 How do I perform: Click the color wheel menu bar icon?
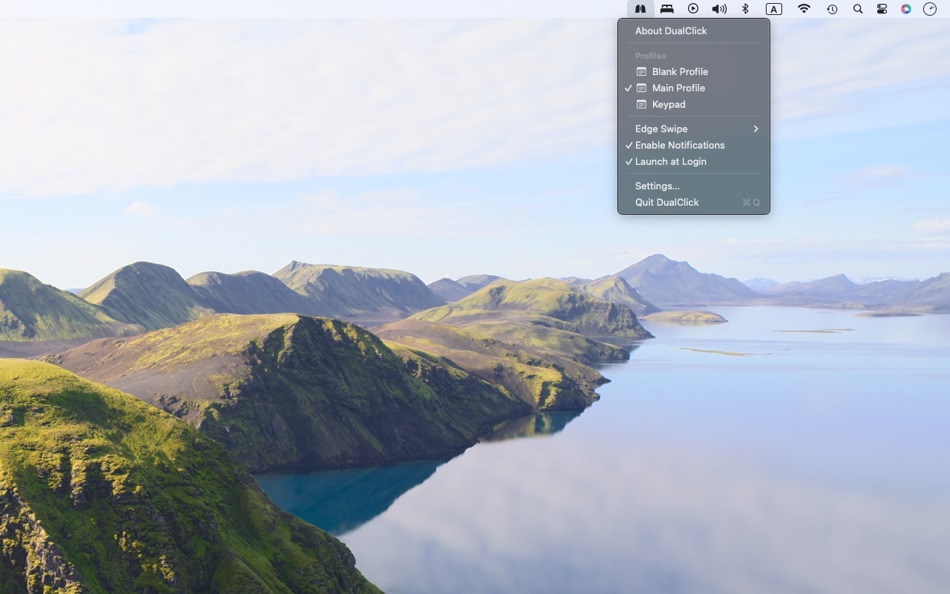908,9
